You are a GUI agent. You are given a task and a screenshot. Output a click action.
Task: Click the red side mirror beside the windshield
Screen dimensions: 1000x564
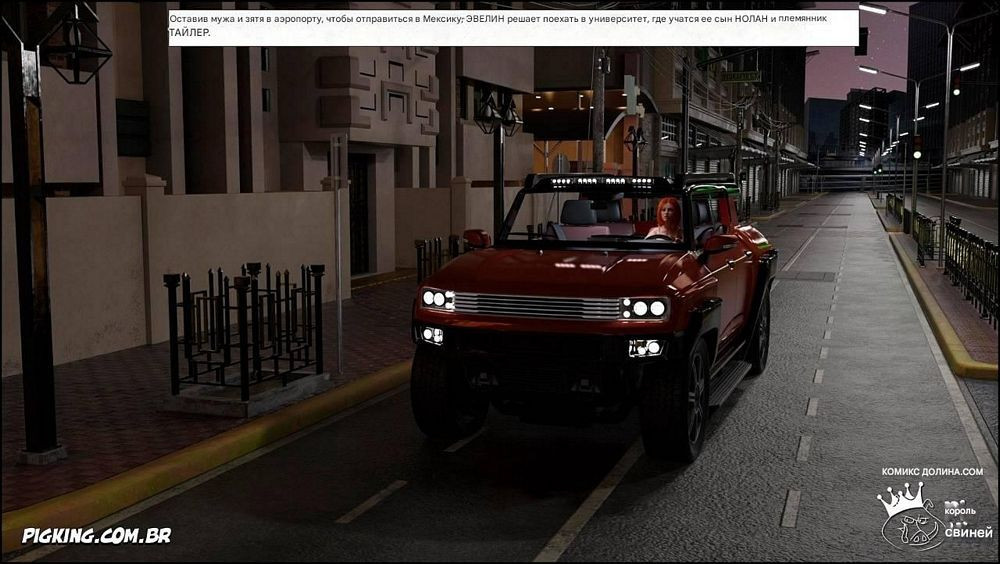476,238
